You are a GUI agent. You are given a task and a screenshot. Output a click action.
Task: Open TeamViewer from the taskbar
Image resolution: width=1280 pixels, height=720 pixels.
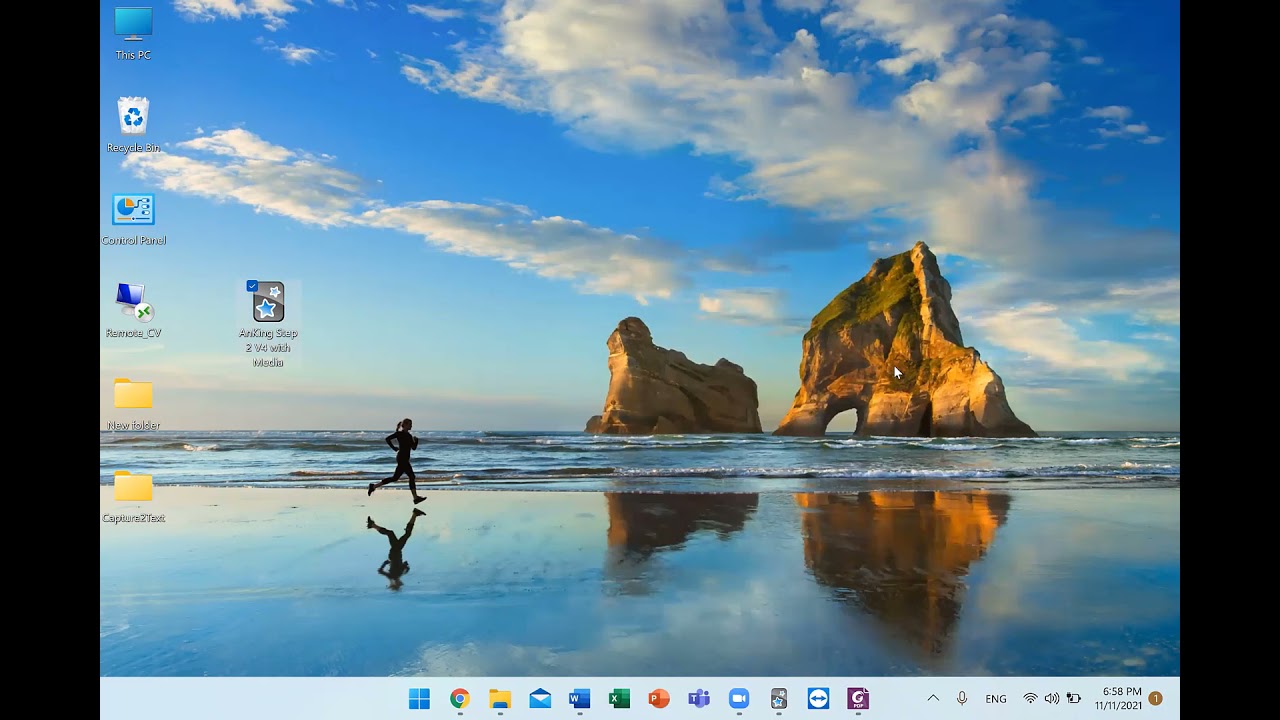pos(818,699)
